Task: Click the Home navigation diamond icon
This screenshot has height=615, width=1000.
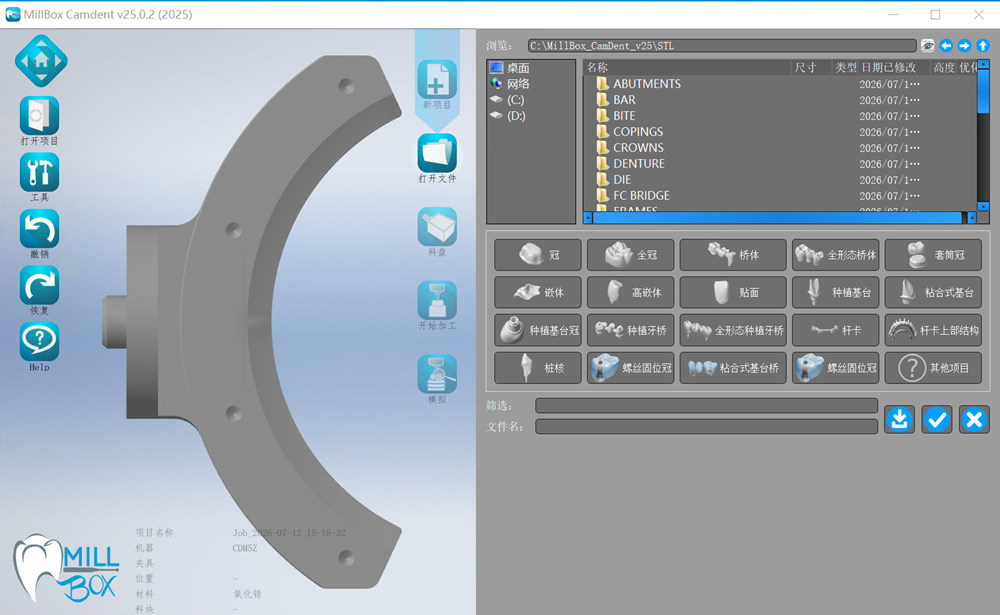Action: tap(41, 61)
